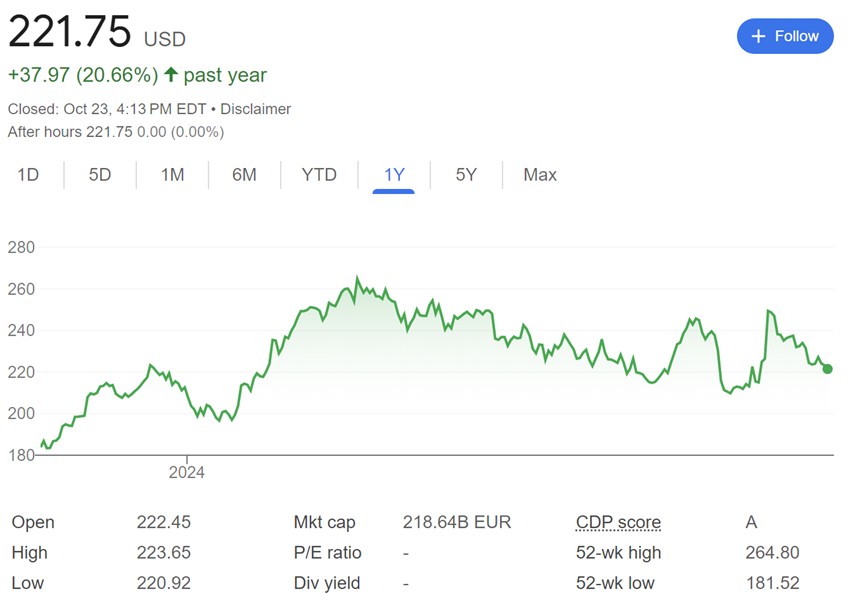The height and width of the screenshot is (608, 865).
Task: Click the 52-wk low value 181.52
Action: point(772,583)
